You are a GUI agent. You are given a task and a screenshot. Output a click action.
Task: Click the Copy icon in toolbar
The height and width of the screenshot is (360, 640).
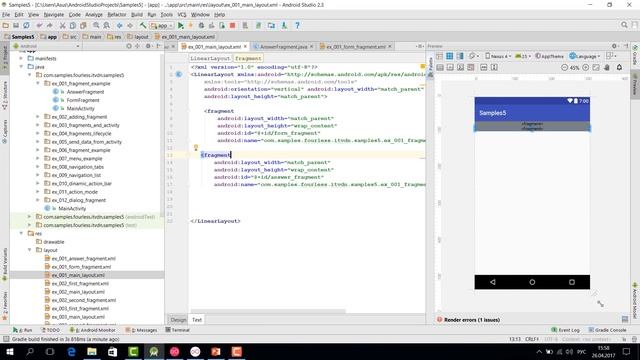pyautogui.click(x=73, y=25)
